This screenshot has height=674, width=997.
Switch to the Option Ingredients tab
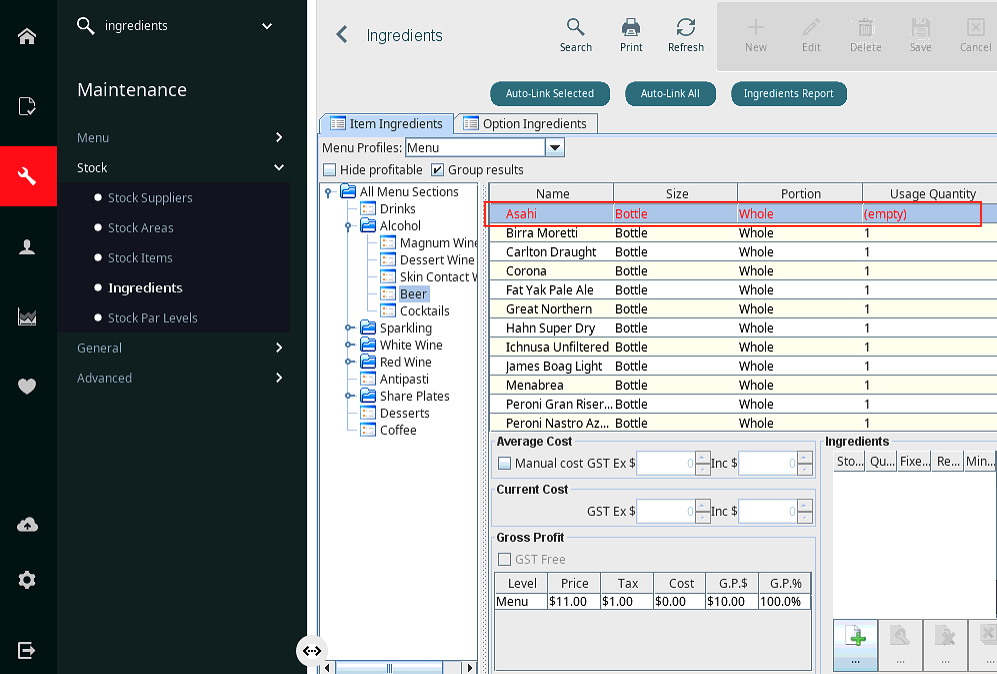point(526,123)
